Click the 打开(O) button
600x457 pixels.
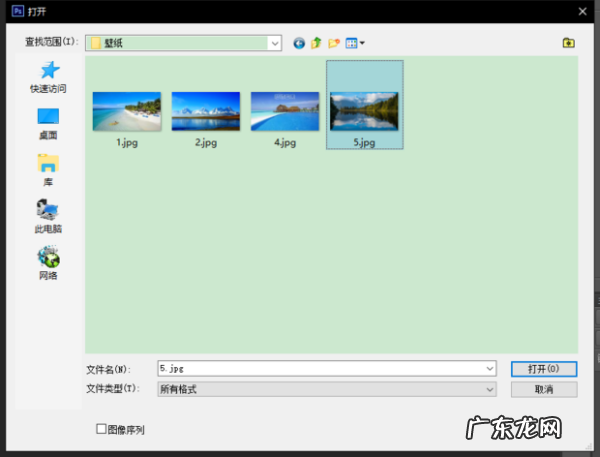tap(544, 369)
